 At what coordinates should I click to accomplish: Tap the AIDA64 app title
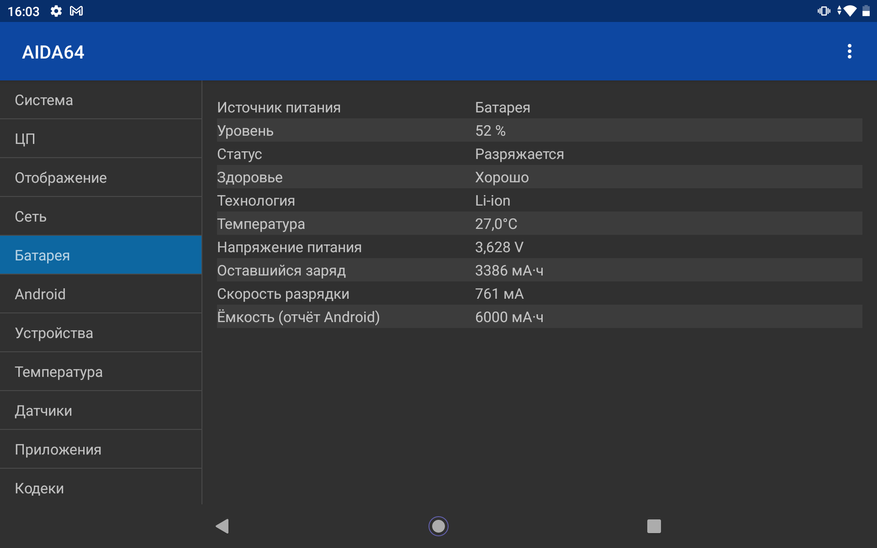53,52
